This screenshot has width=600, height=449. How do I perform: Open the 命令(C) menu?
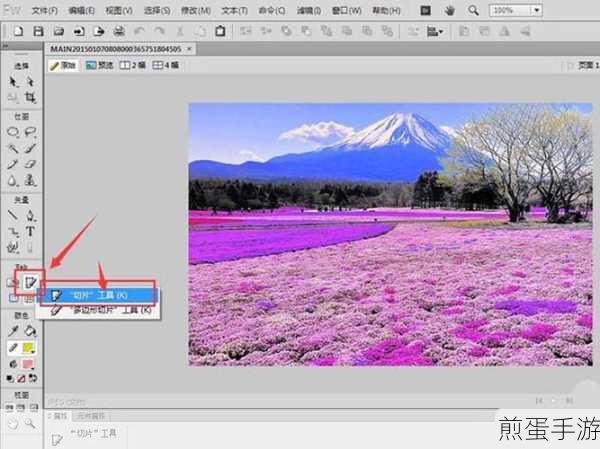pos(272,10)
